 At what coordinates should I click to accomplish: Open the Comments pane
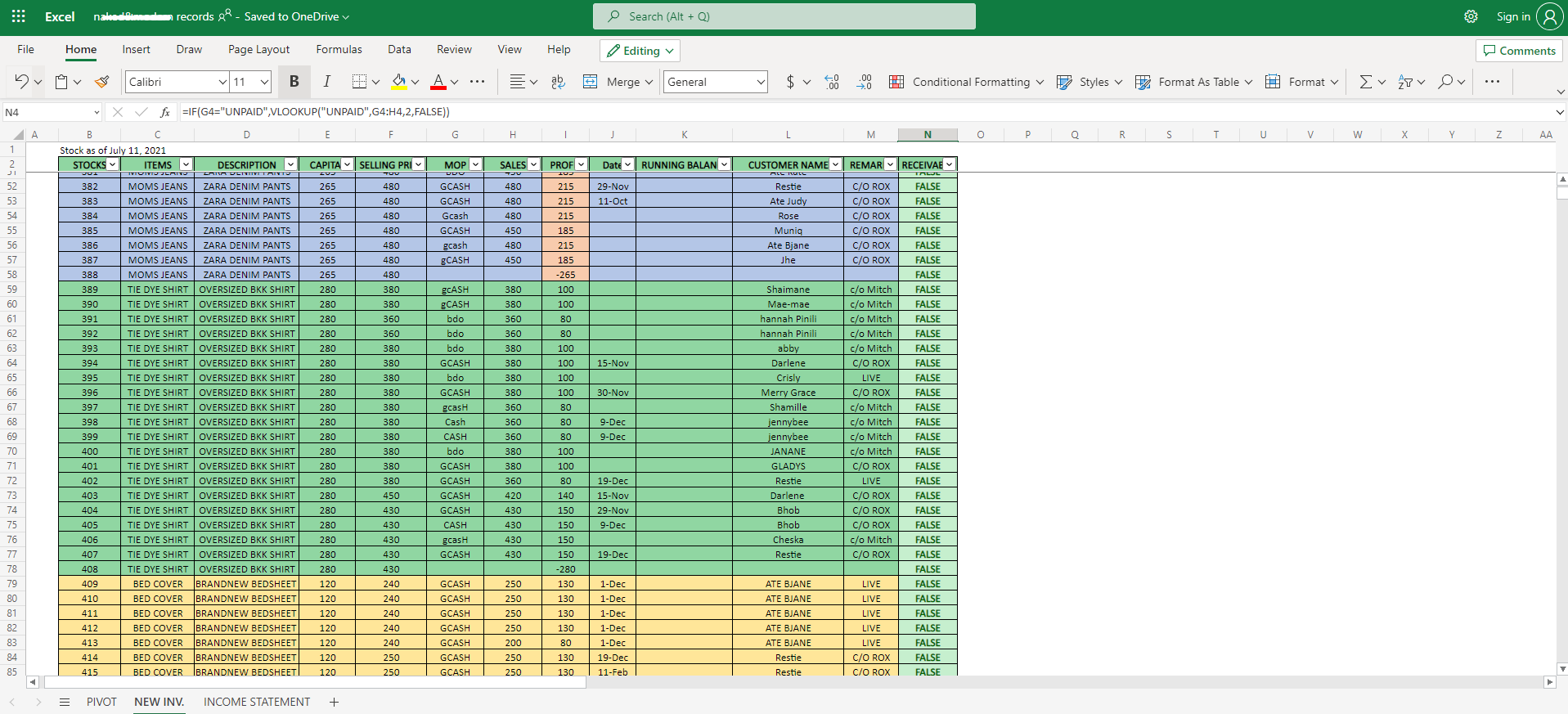pyautogui.click(x=1520, y=51)
